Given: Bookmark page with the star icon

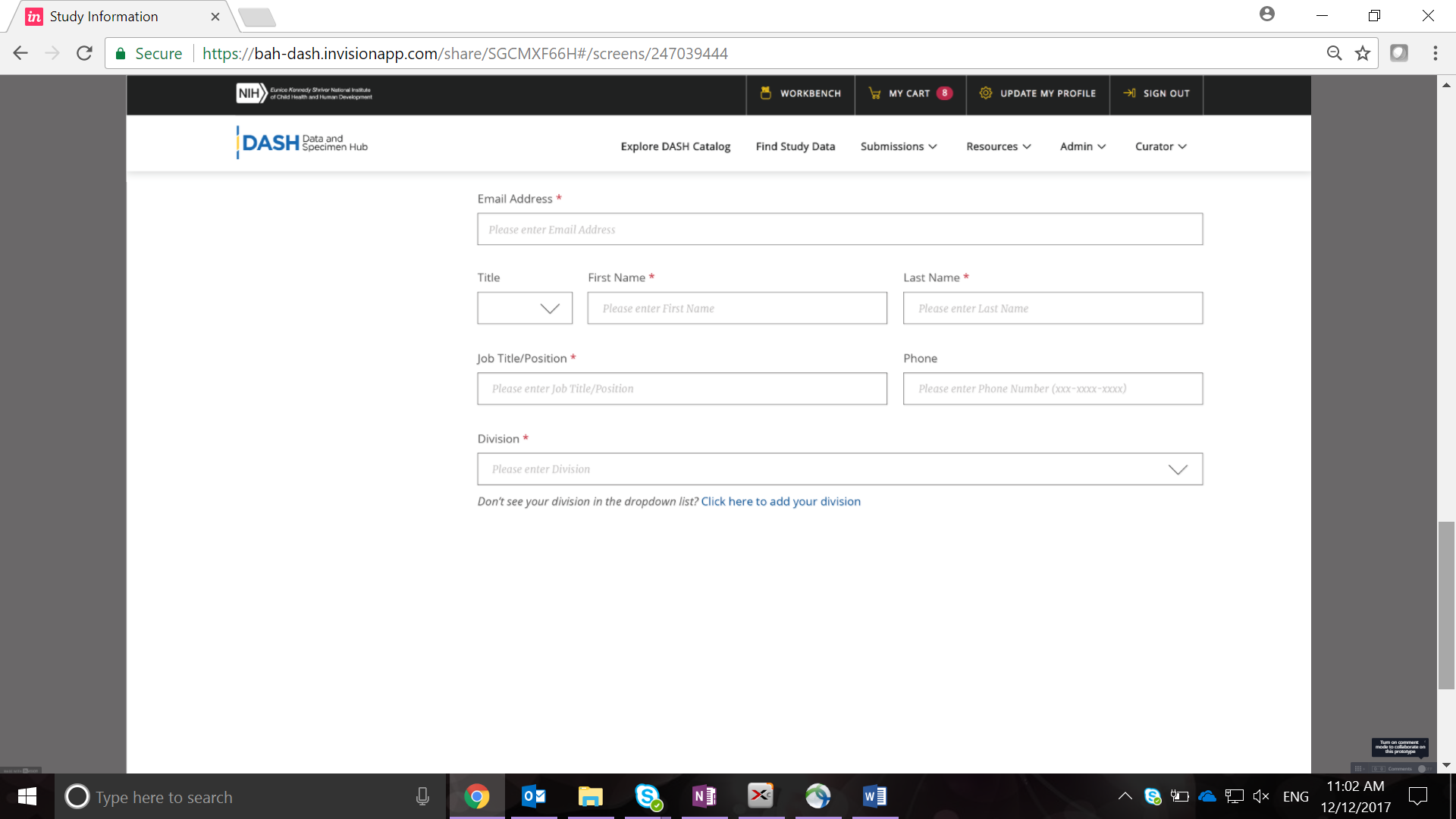Looking at the screenshot, I should tap(1363, 53).
